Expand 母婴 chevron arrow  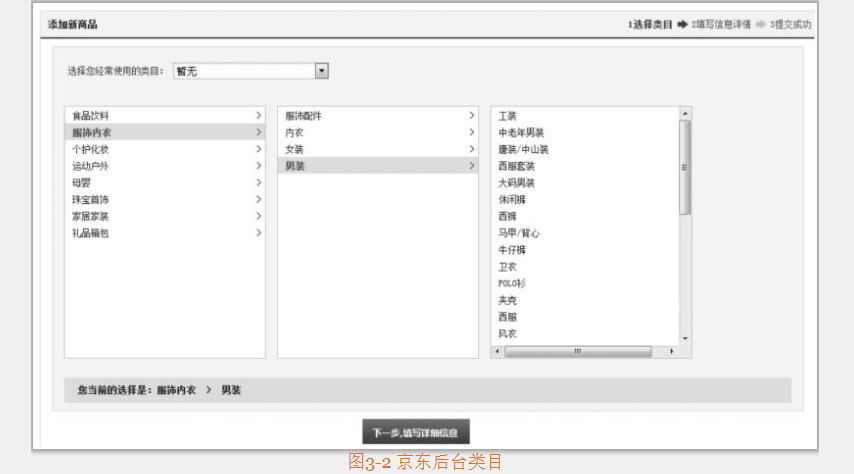click(258, 183)
